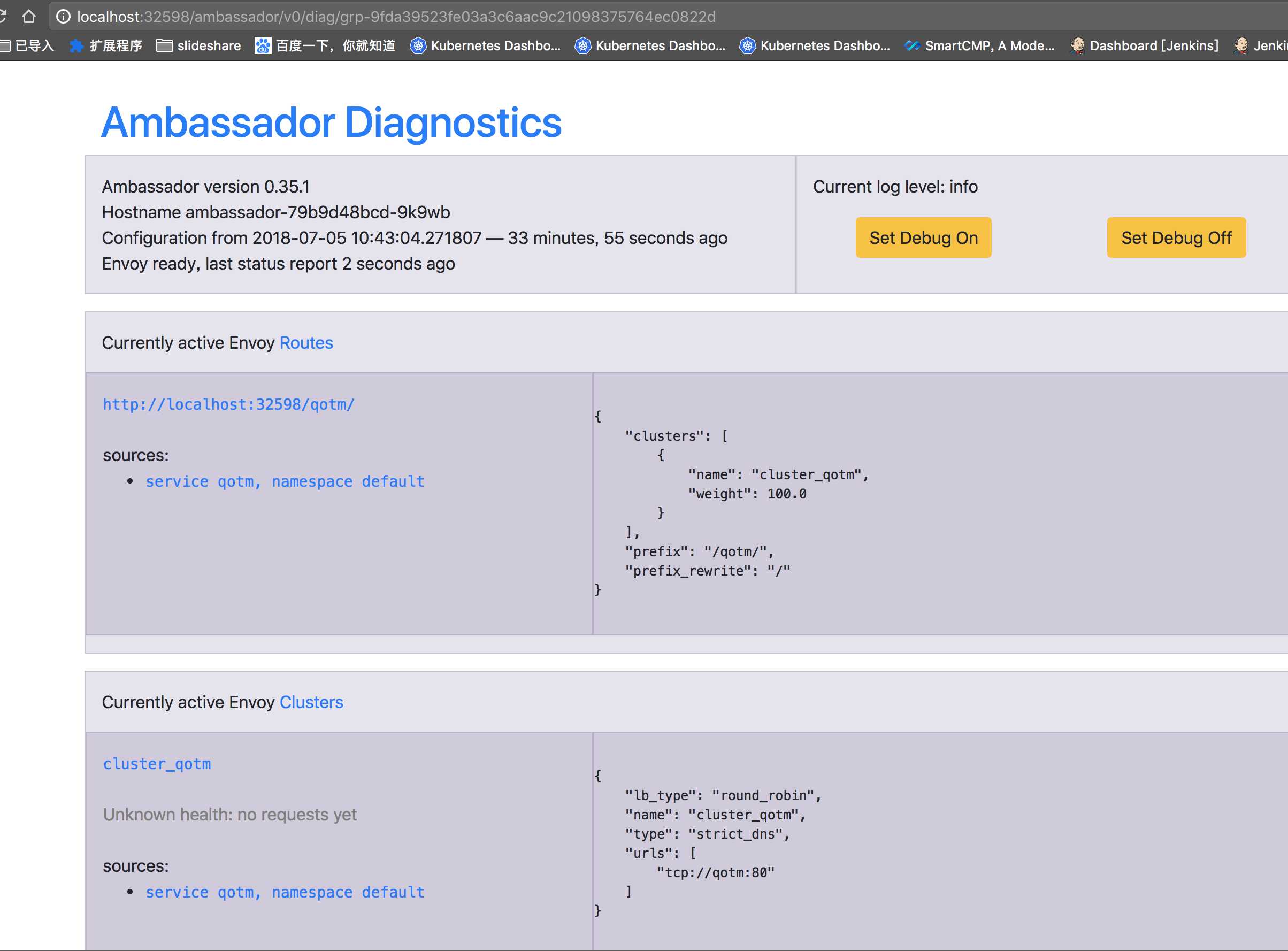Open the Dashboard [Jenkins] bookmark
The width and height of the screenshot is (1288, 951).
click(x=1144, y=45)
